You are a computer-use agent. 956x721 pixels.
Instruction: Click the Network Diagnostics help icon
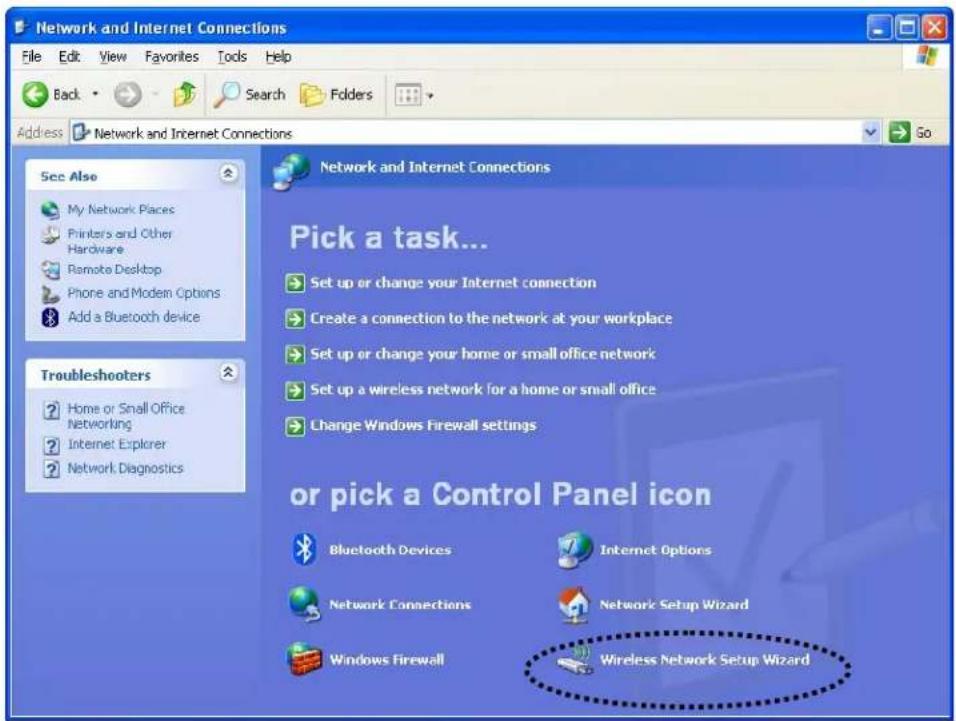pos(52,469)
